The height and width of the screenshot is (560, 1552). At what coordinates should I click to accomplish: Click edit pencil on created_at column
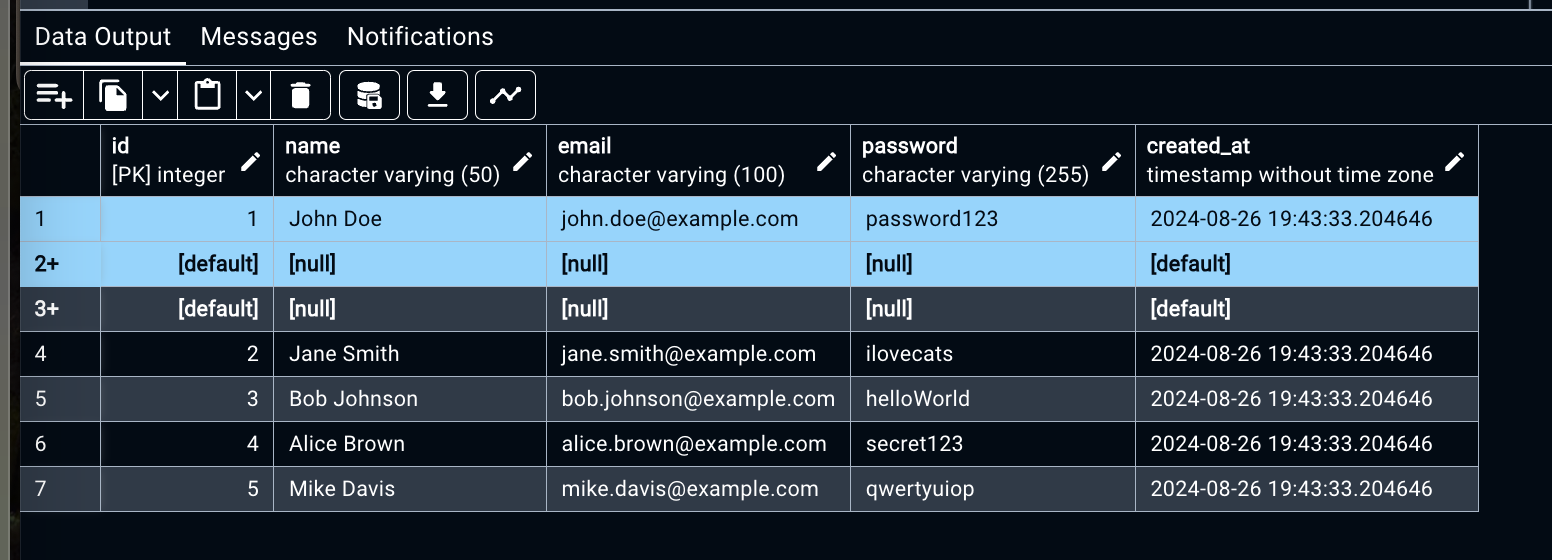coord(1454,161)
